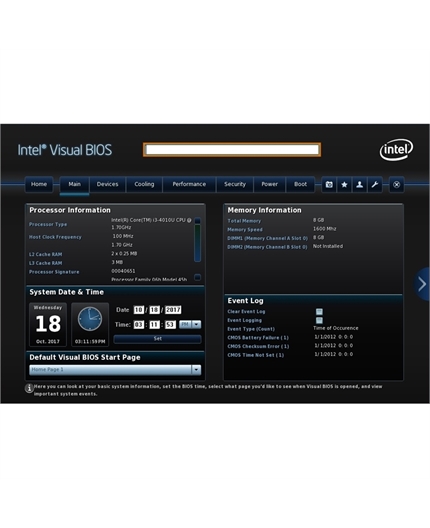The width and height of the screenshot is (430, 528).
Task: Click the time seconds field
Action: (170, 325)
